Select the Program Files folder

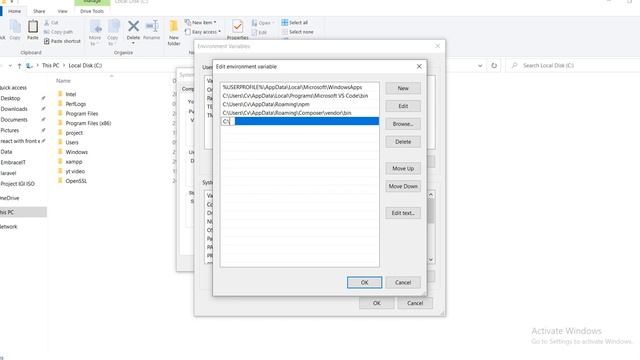click(82, 113)
